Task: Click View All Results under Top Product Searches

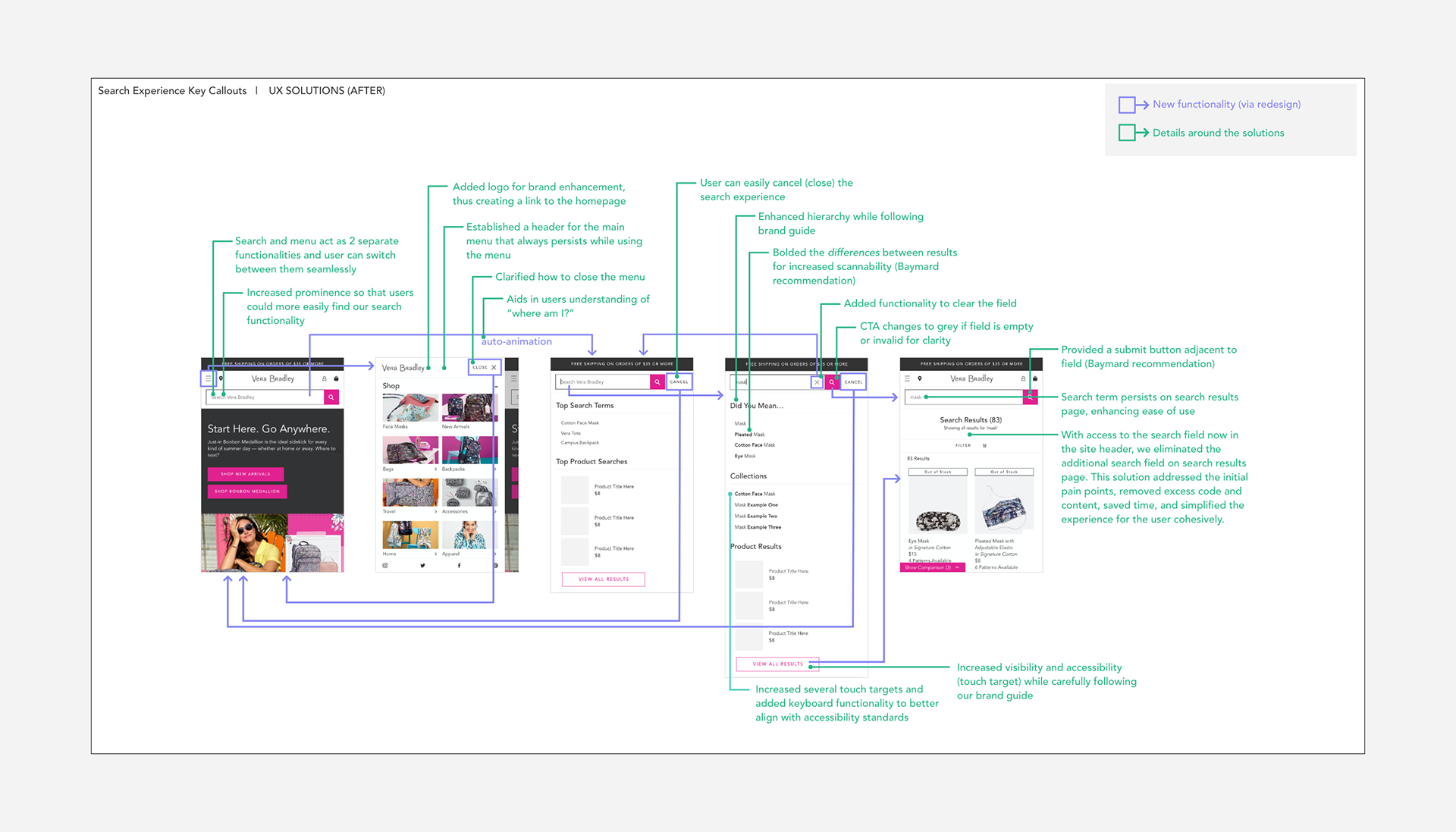Action: (604, 579)
